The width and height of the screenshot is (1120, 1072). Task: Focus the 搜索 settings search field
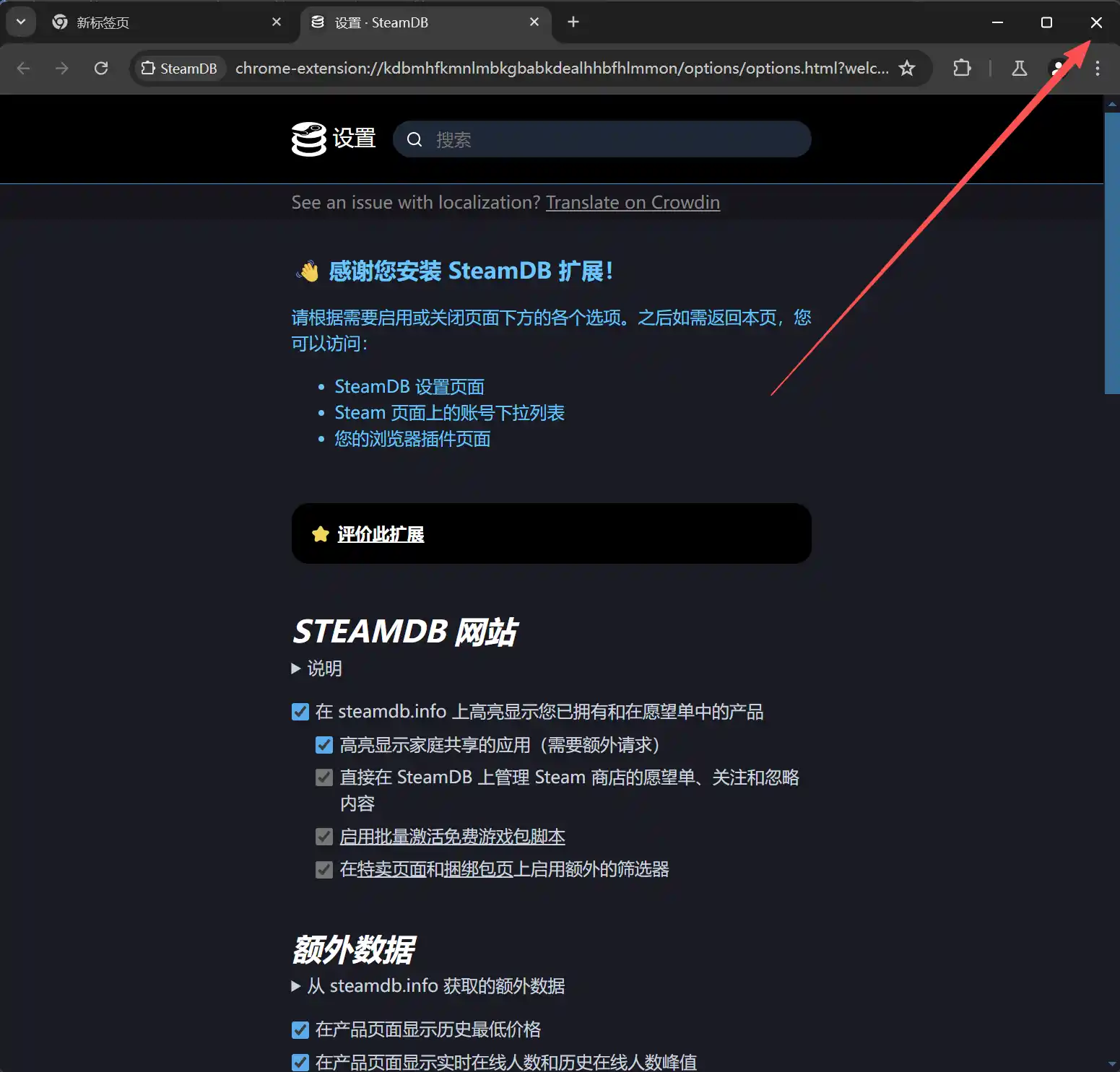tap(614, 139)
